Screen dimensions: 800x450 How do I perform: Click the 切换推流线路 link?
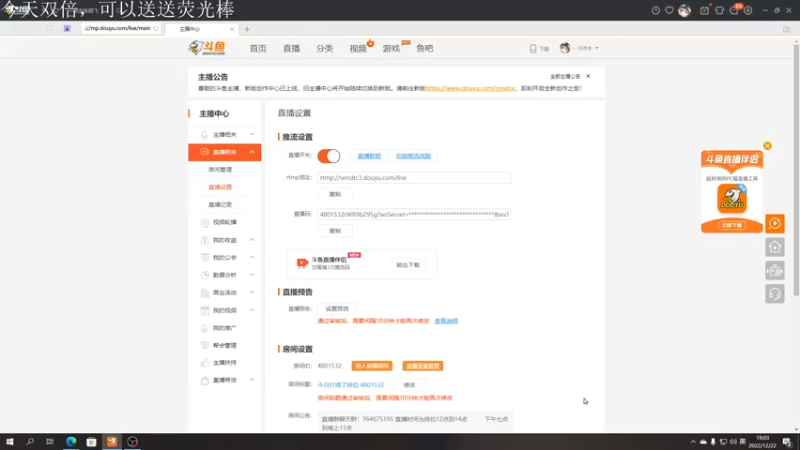413,156
